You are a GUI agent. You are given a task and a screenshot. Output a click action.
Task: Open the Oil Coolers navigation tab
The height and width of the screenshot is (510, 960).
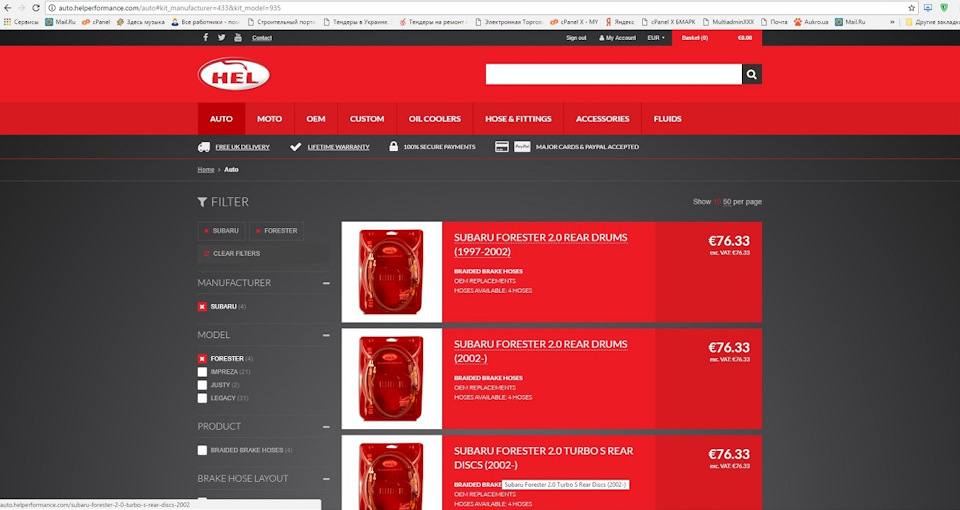click(x=435, y=119)
